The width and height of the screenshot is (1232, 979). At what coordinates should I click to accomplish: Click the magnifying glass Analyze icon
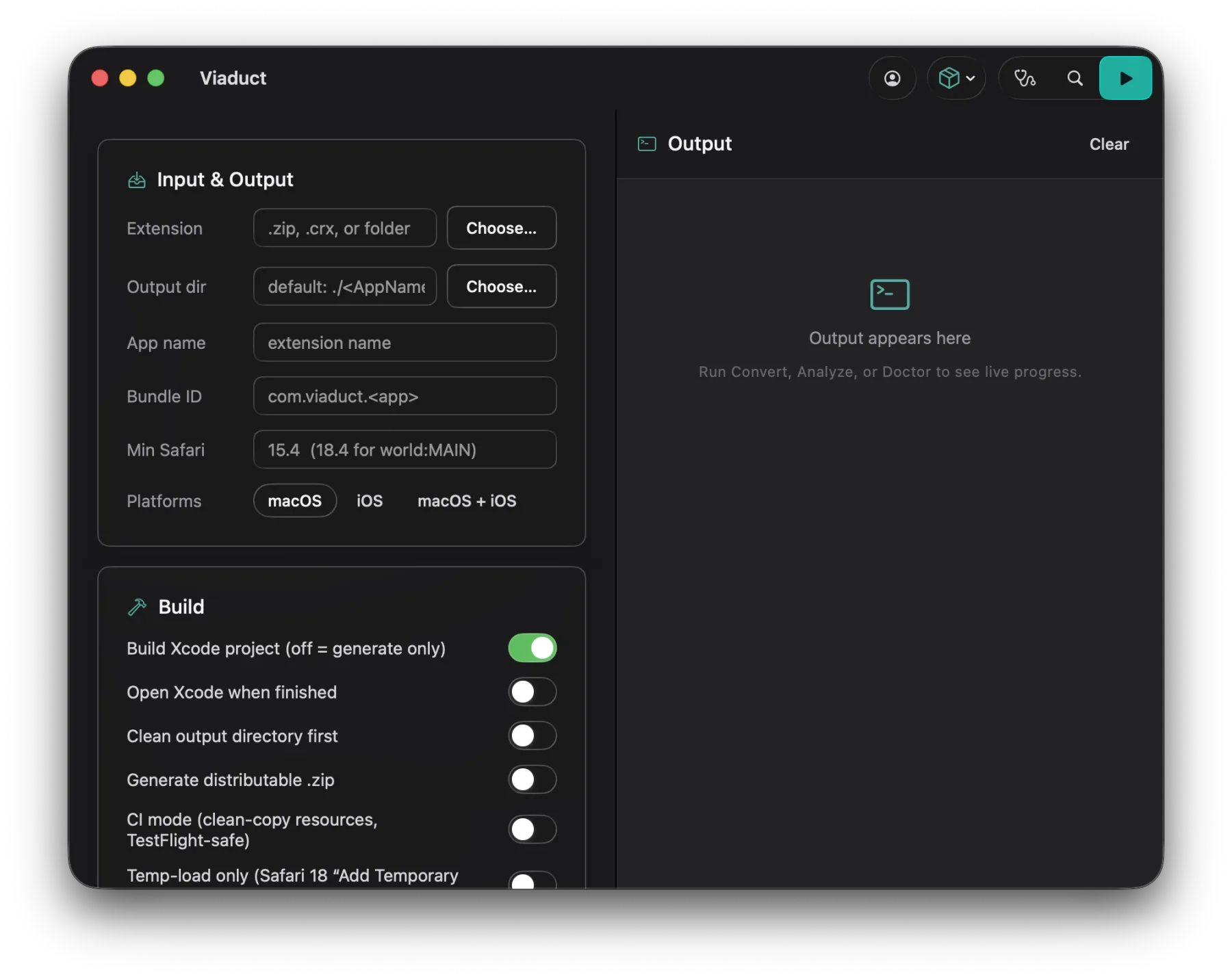click(1075, 78)
